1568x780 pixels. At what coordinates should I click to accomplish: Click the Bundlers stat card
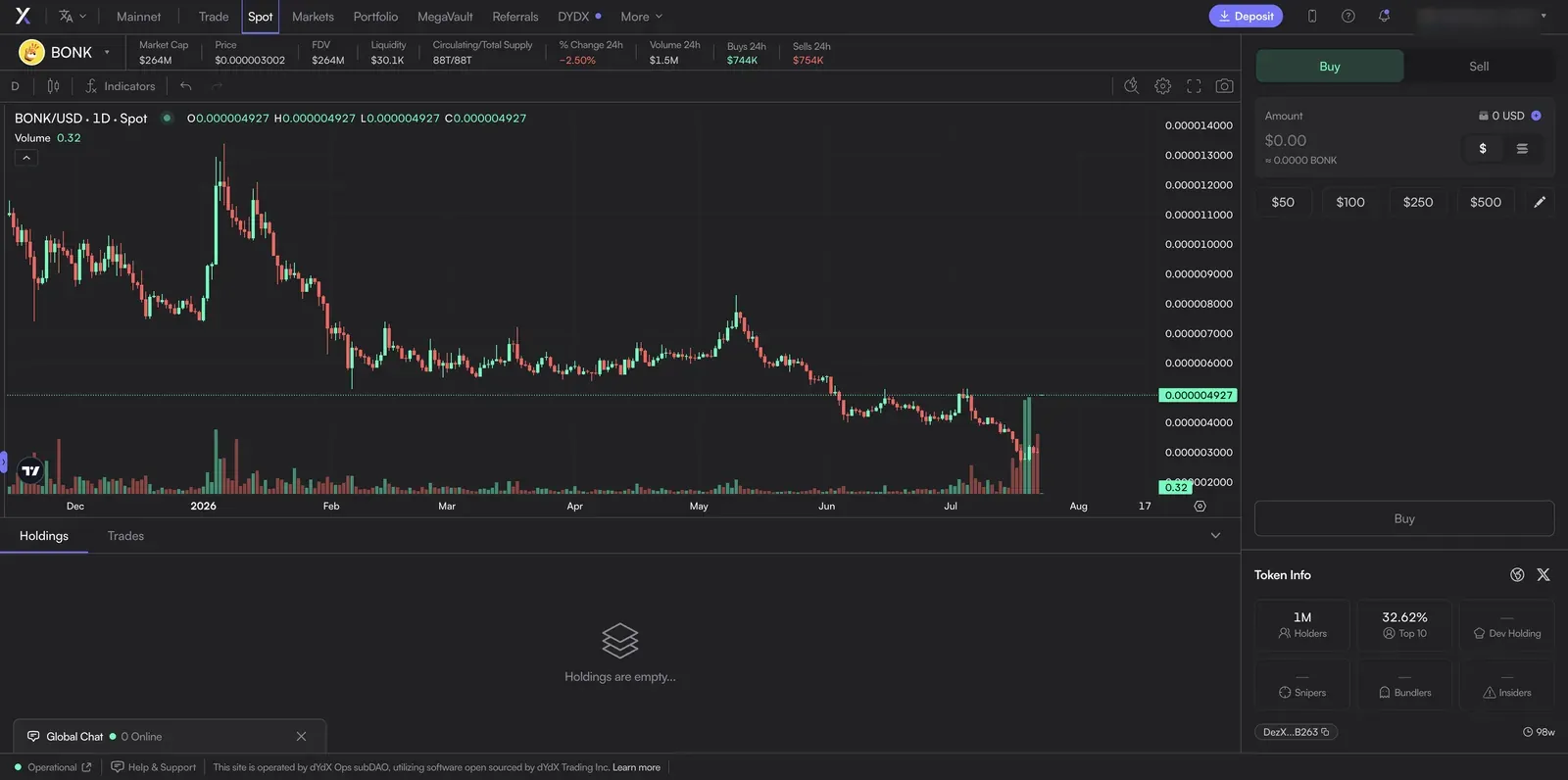(x=1404, y=685)
